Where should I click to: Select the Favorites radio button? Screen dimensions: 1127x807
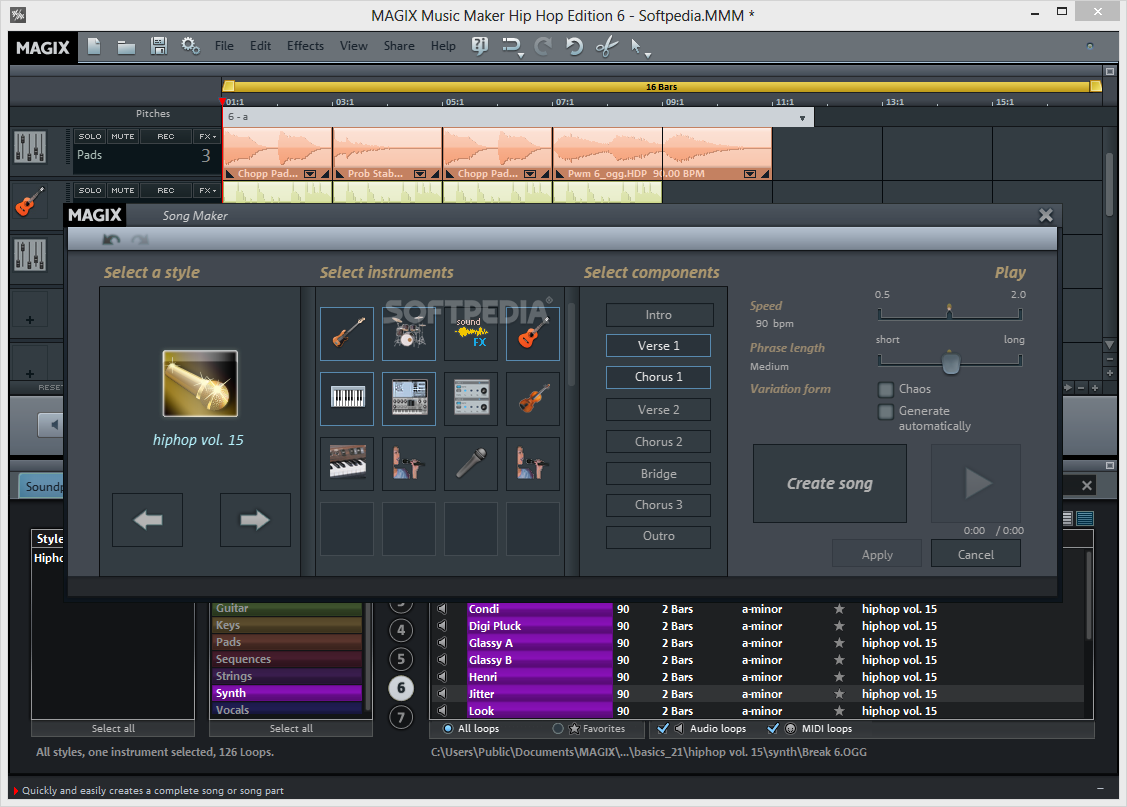click(x=558, y=729)
